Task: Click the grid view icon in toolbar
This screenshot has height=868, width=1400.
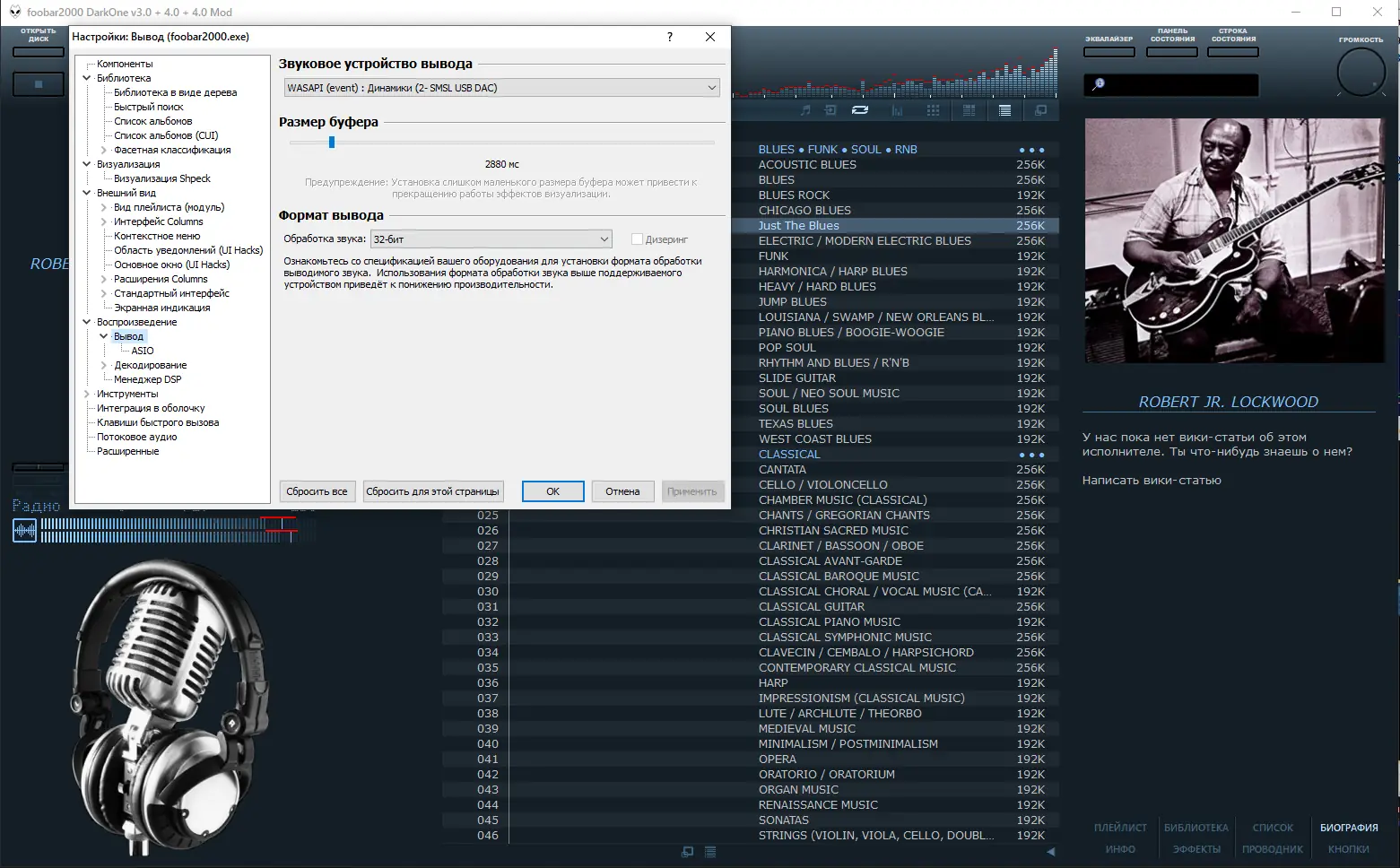Action: point(934,110)
